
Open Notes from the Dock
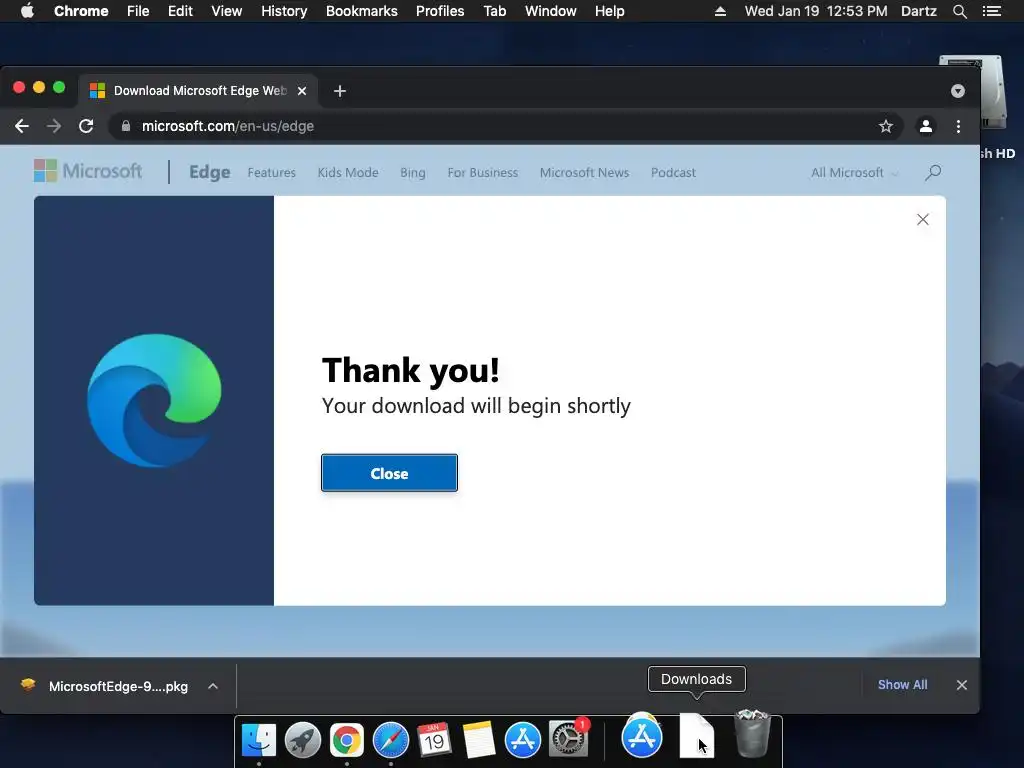479,740
